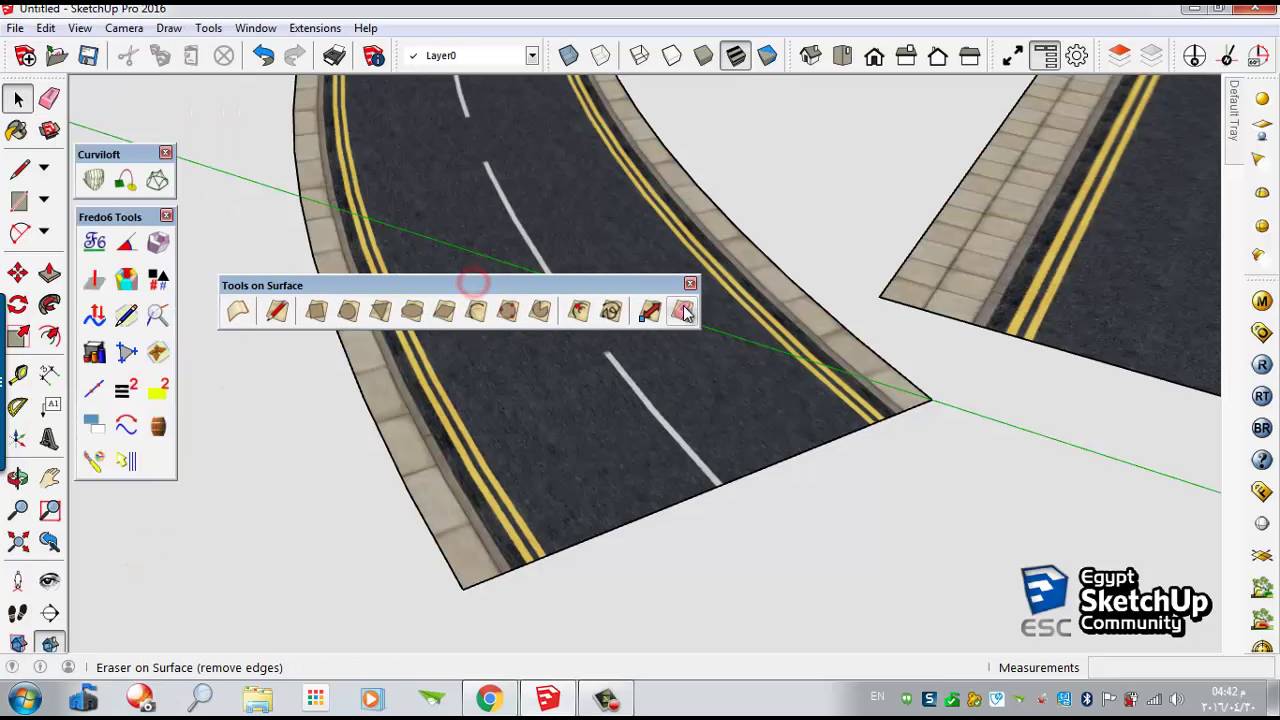Save the model with floppy icon
Screen dimensions: 1280x720
[x=88, y=56]
